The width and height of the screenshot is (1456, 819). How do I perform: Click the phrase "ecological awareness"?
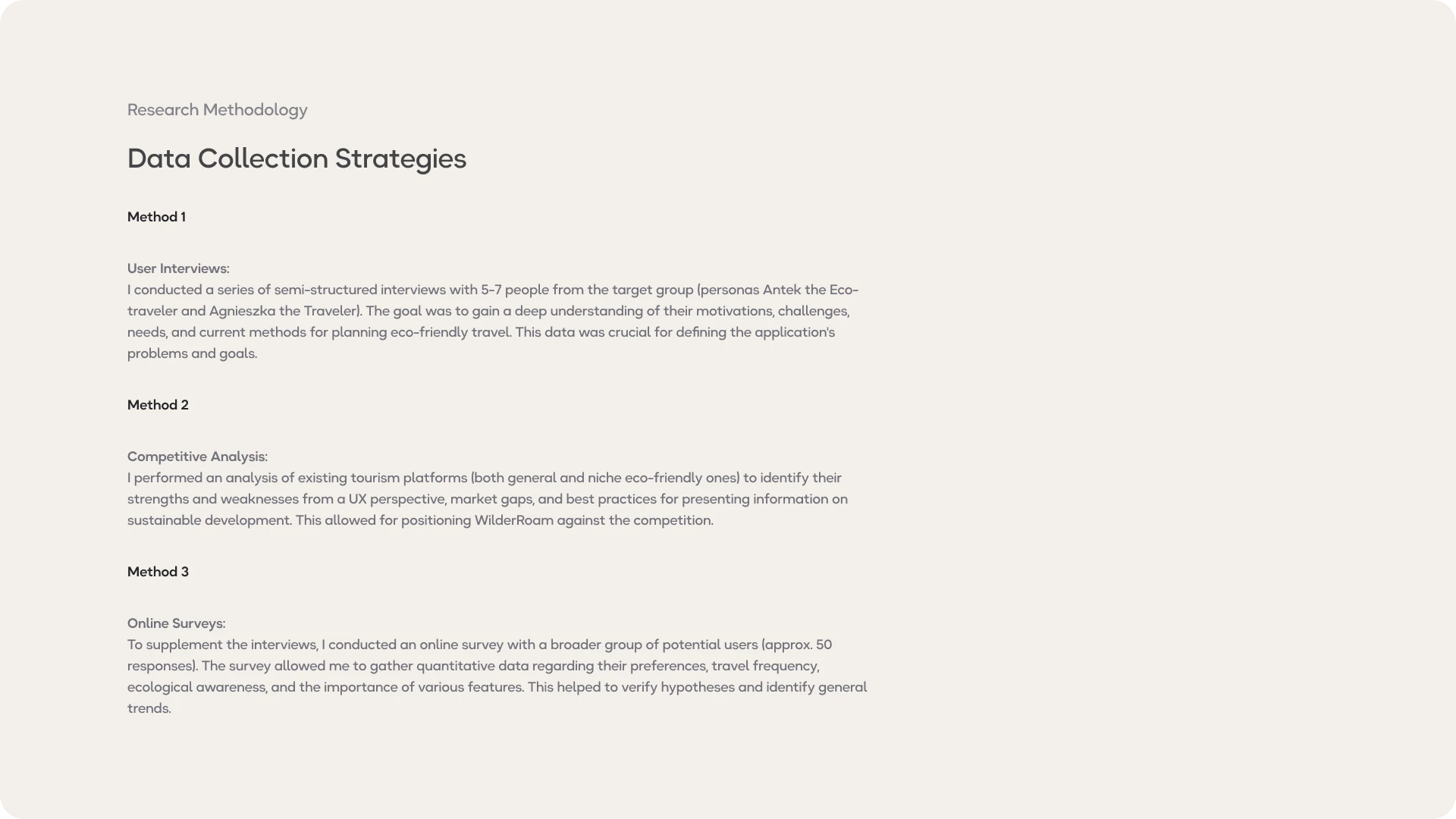196,687
